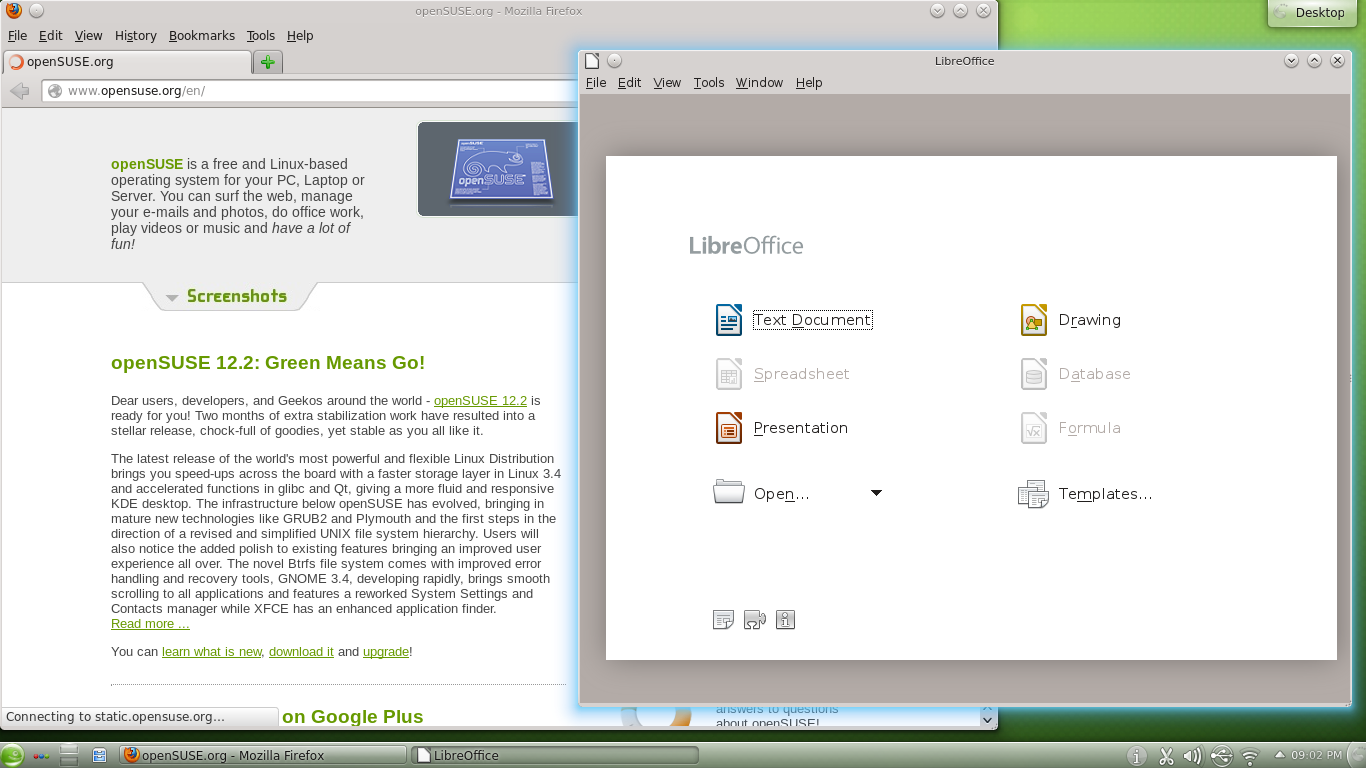
Task: Switch to Firefox window in the taskbar
Action: coord(263,755)
